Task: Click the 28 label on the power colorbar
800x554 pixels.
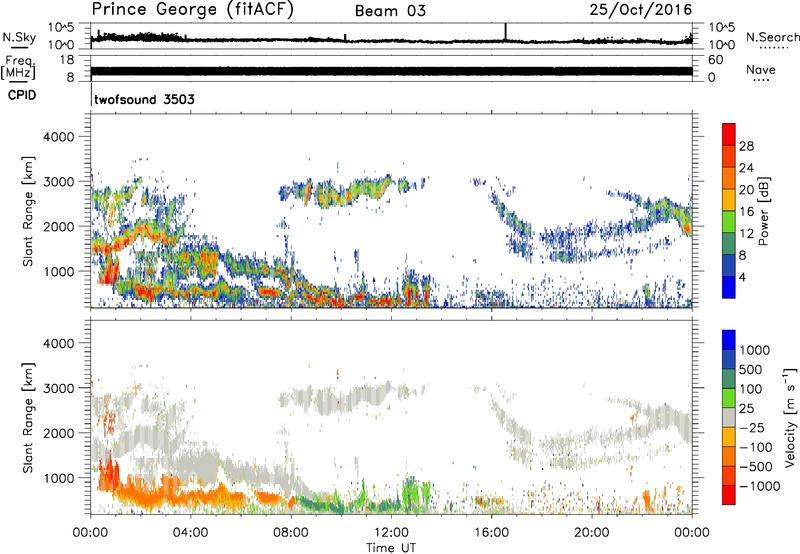Action: coord(746,146)
